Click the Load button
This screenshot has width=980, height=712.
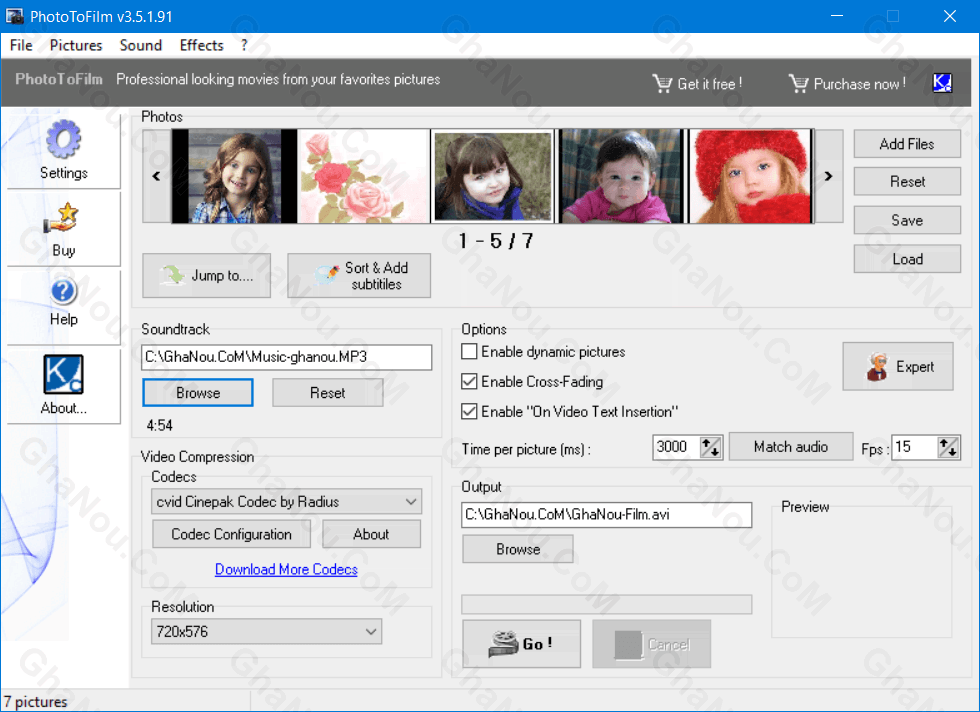coord(907,259)
